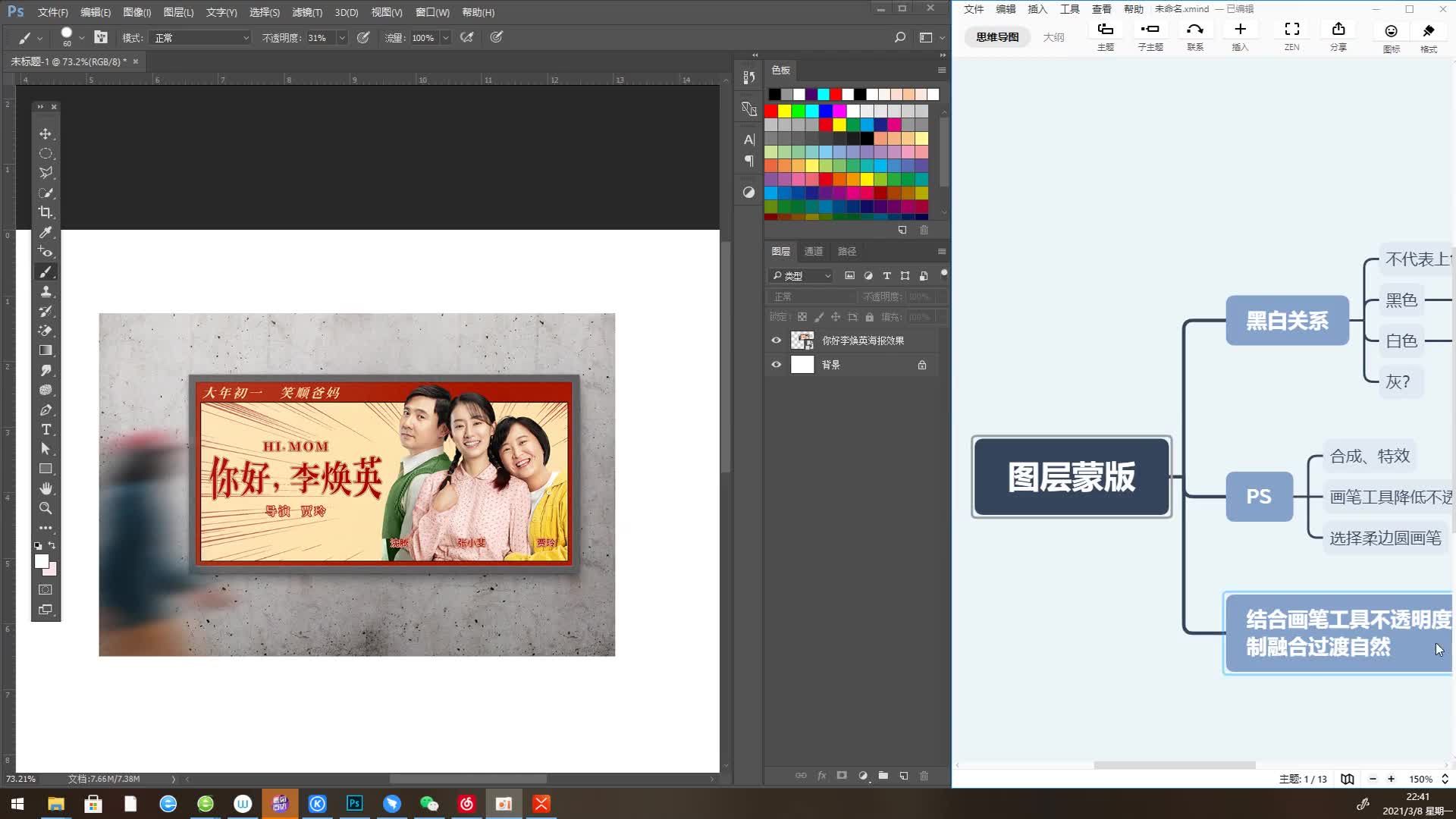Toggle Quick Mask mode

(x=45, y=589)
